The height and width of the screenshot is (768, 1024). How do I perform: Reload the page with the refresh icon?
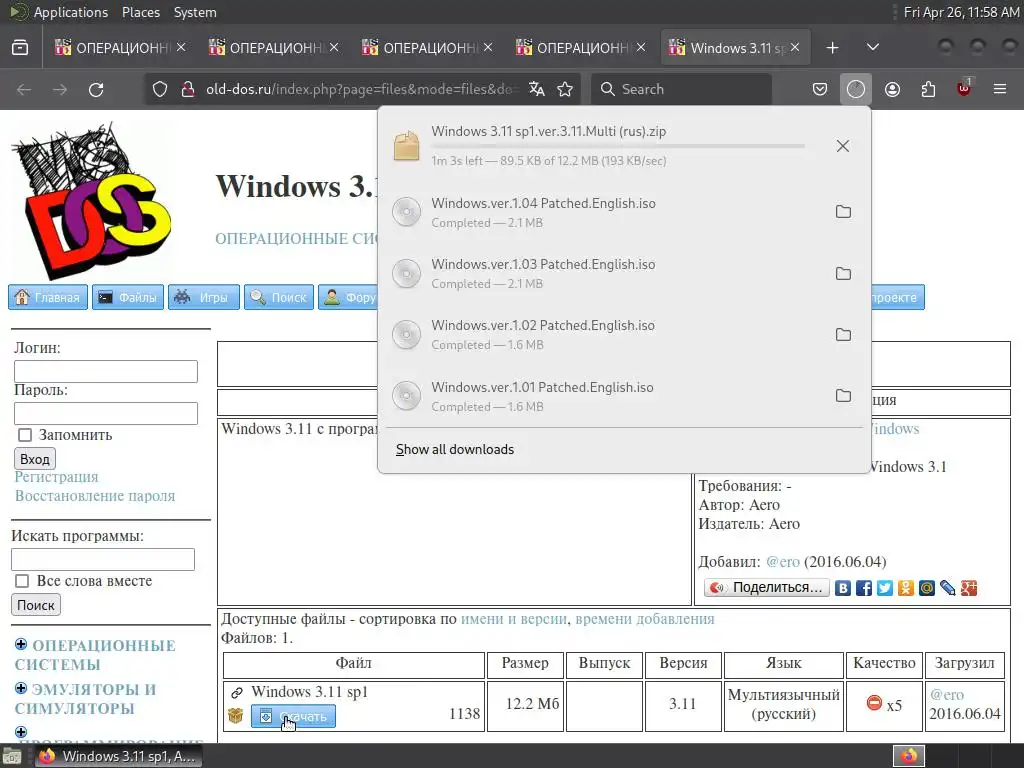tap(96, 89)
